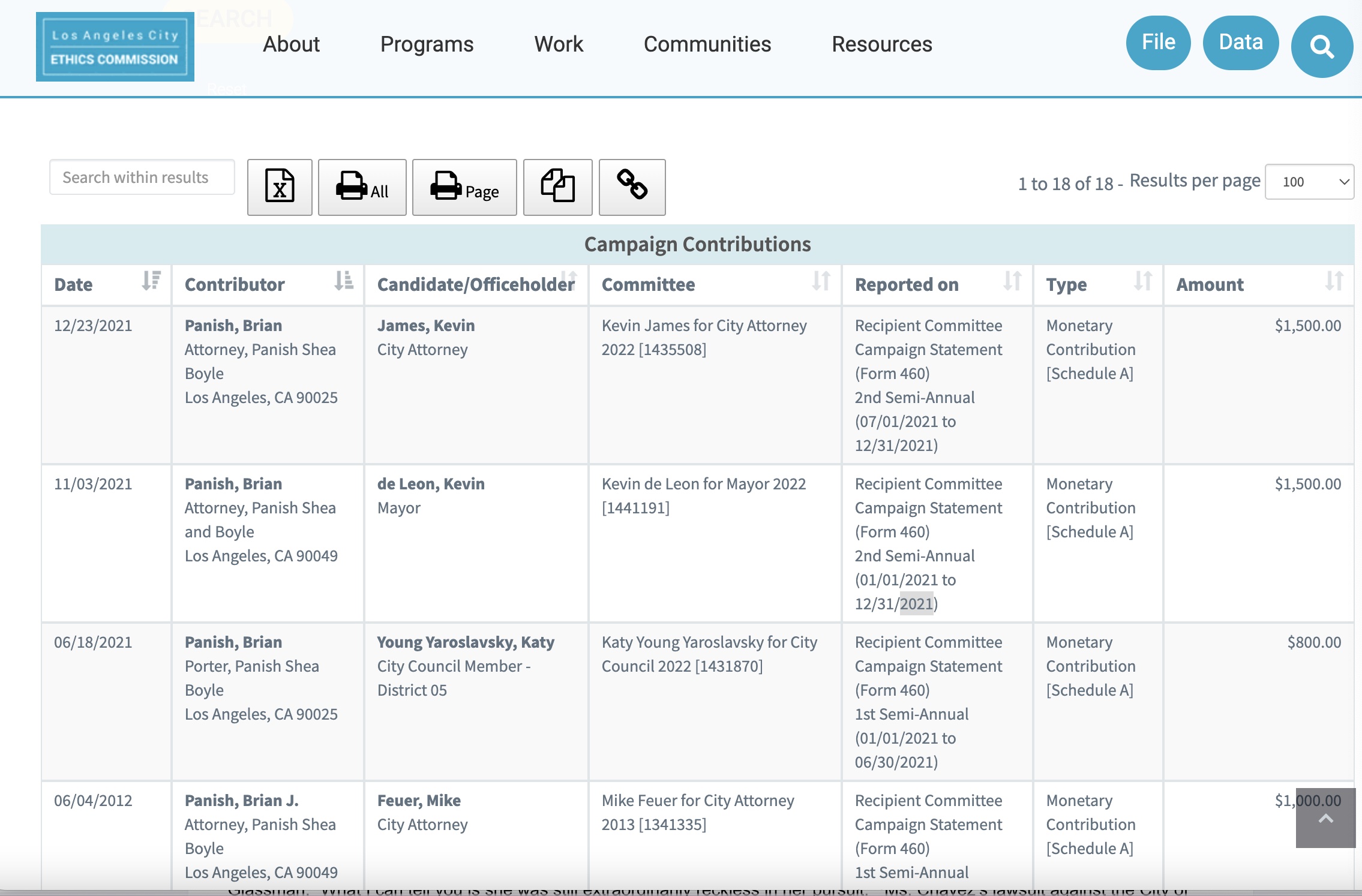Open Results per page dropdown
The width and height of the screenshot is (1362, 896).
1309,182
